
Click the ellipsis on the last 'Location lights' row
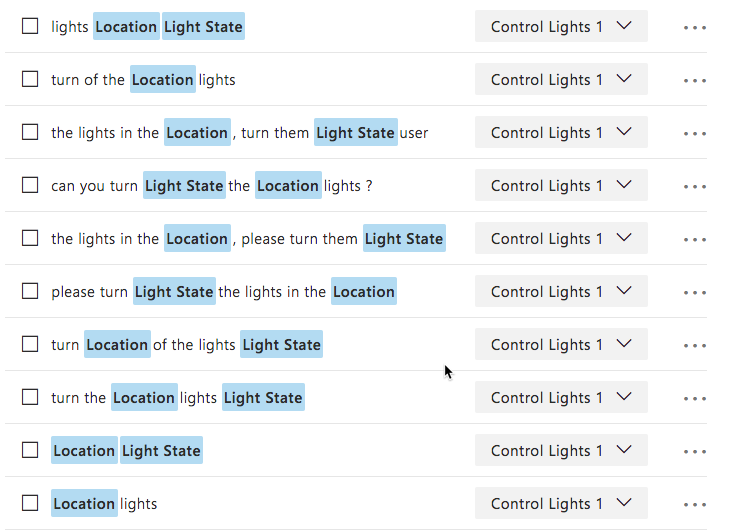click(694, 505)
